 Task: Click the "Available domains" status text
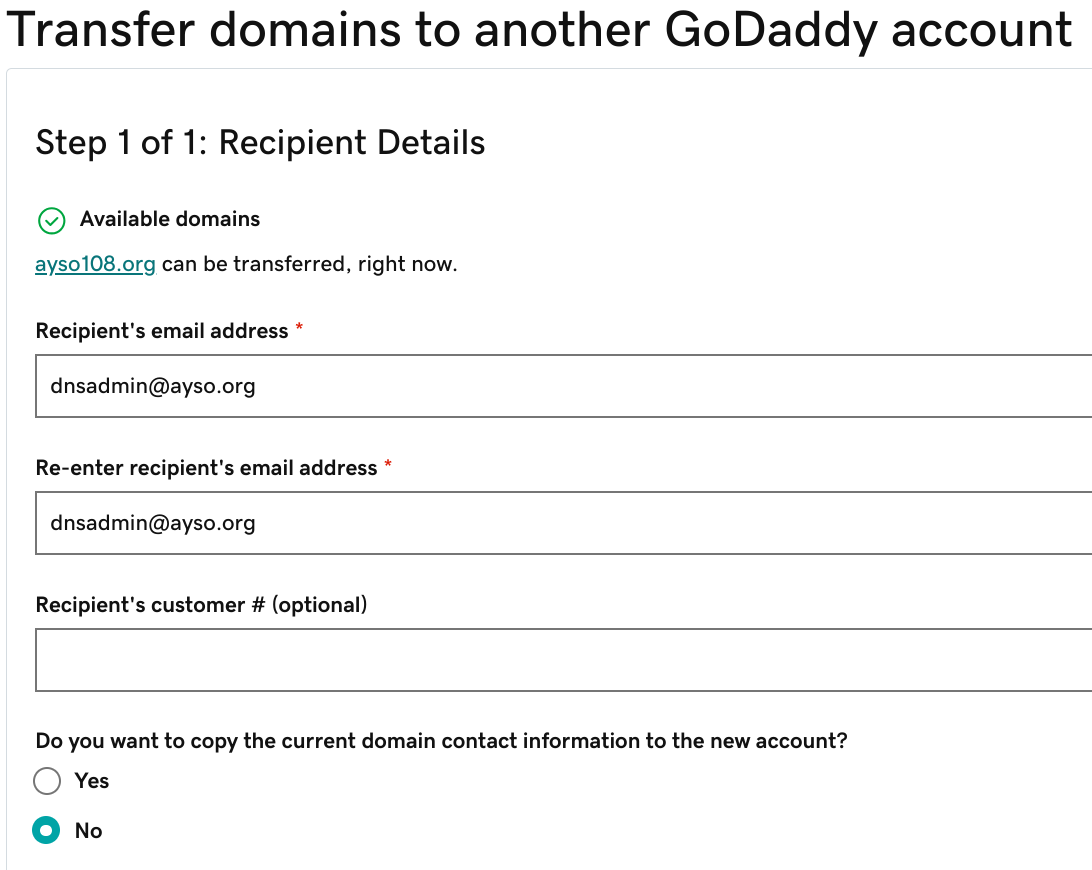coord(170,219)
